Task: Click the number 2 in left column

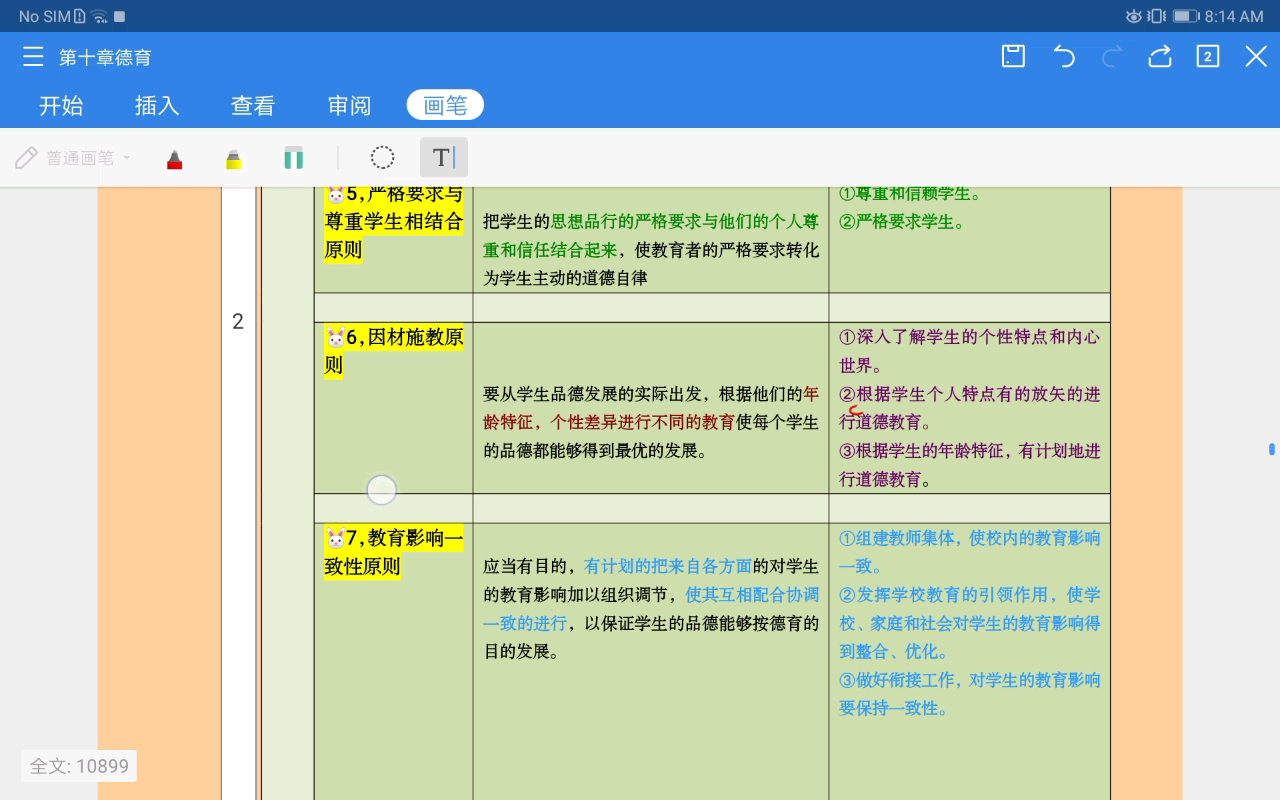Action: click(x=238, y=321)
